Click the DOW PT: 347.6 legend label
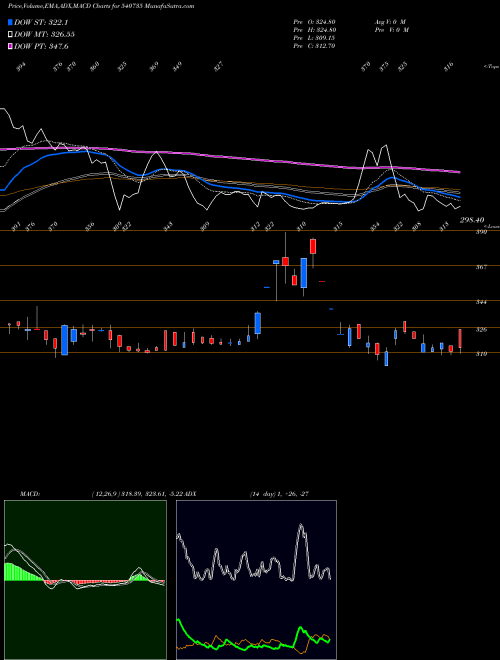Image resolution: width=500 pixels, height=660 pixels. [x=41, y=46]
